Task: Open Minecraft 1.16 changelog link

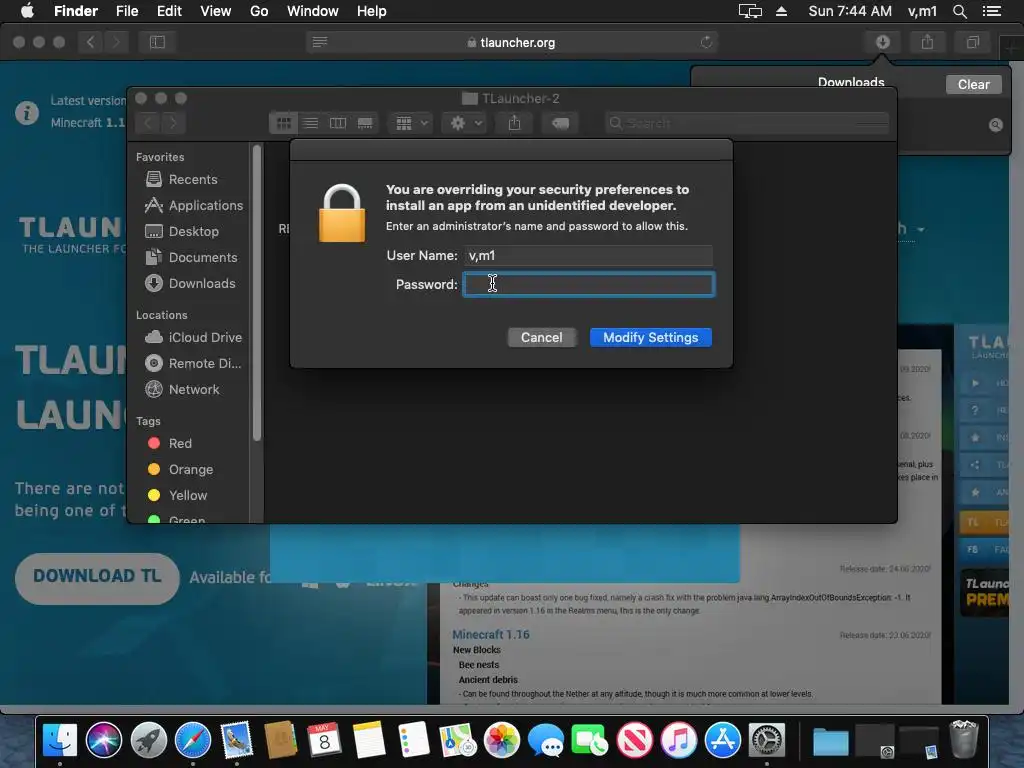Action: [x=491, y=634]
